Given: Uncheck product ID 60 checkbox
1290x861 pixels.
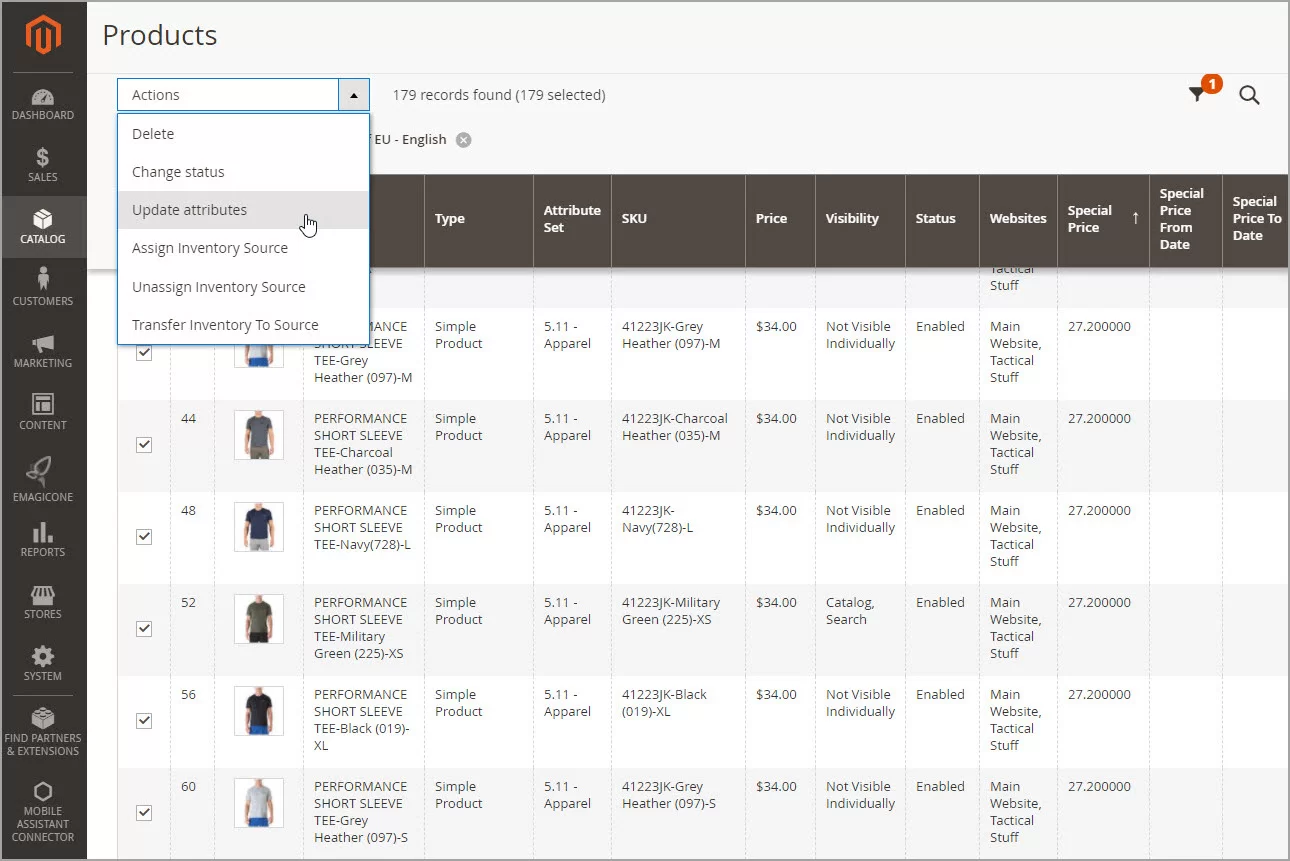Looking at the screenshot, I should click(x=144, y=813).
